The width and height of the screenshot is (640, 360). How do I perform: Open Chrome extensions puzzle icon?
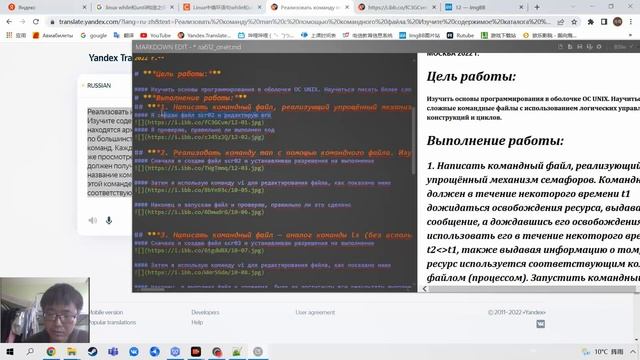pyautogui.click(x=590, y=22)
